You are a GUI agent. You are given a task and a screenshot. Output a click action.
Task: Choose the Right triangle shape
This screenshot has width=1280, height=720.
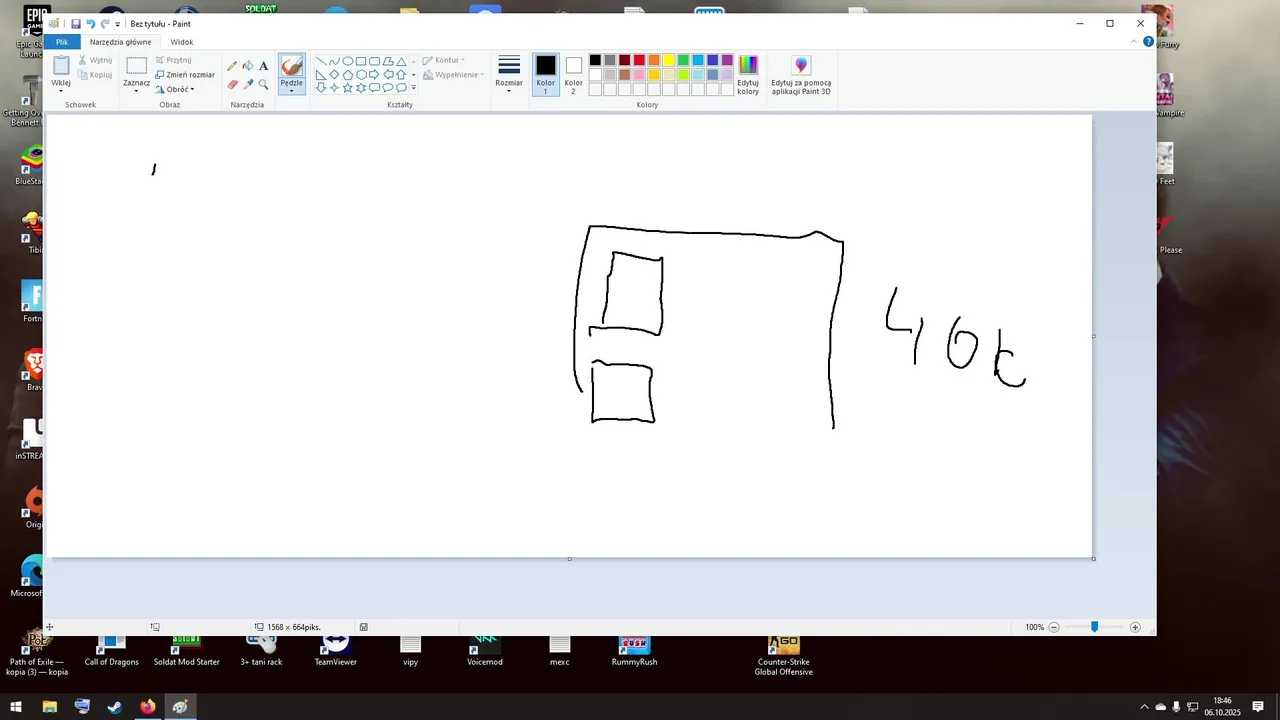coord(321,74)
